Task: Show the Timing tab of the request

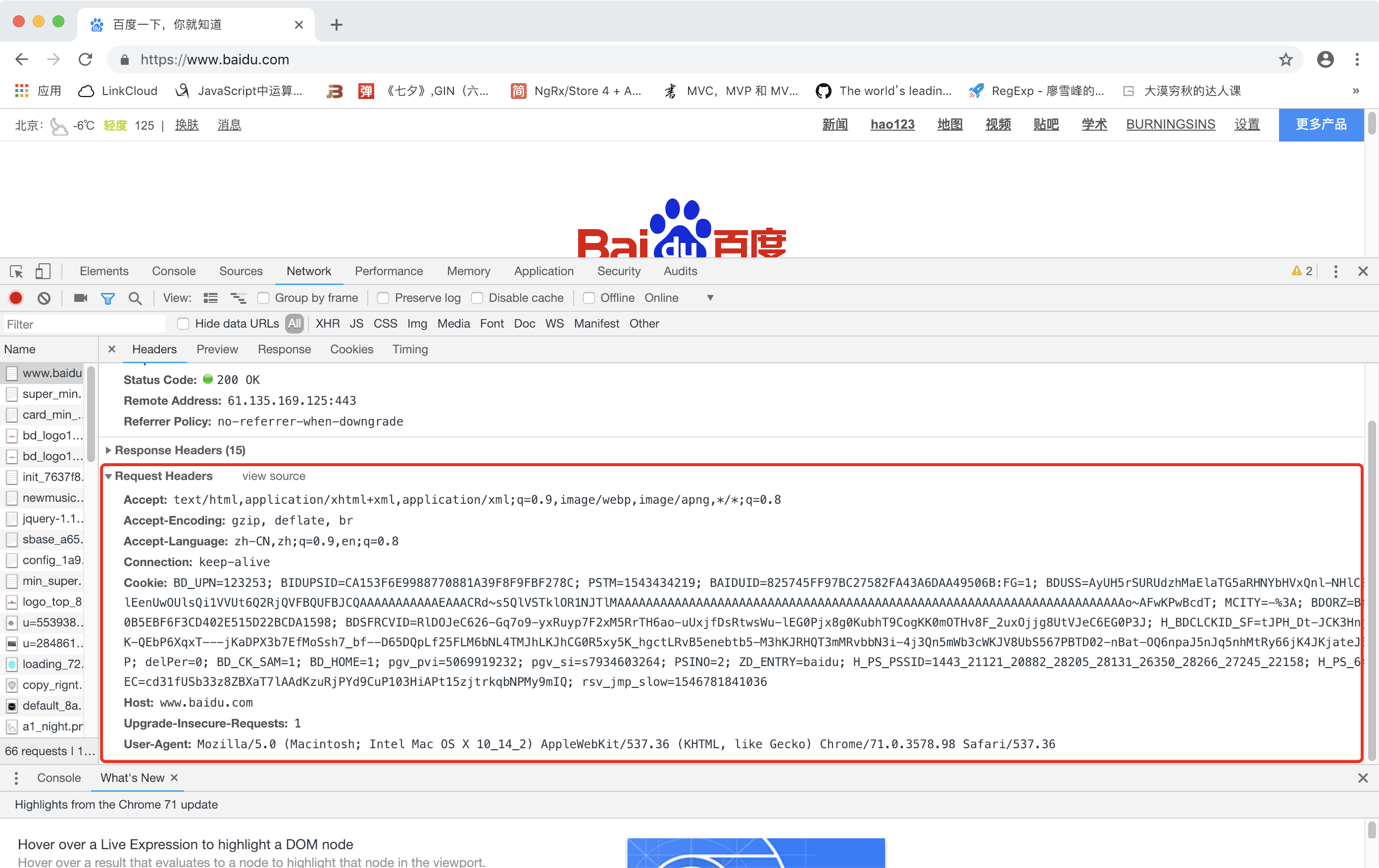Action: (410, 349)
